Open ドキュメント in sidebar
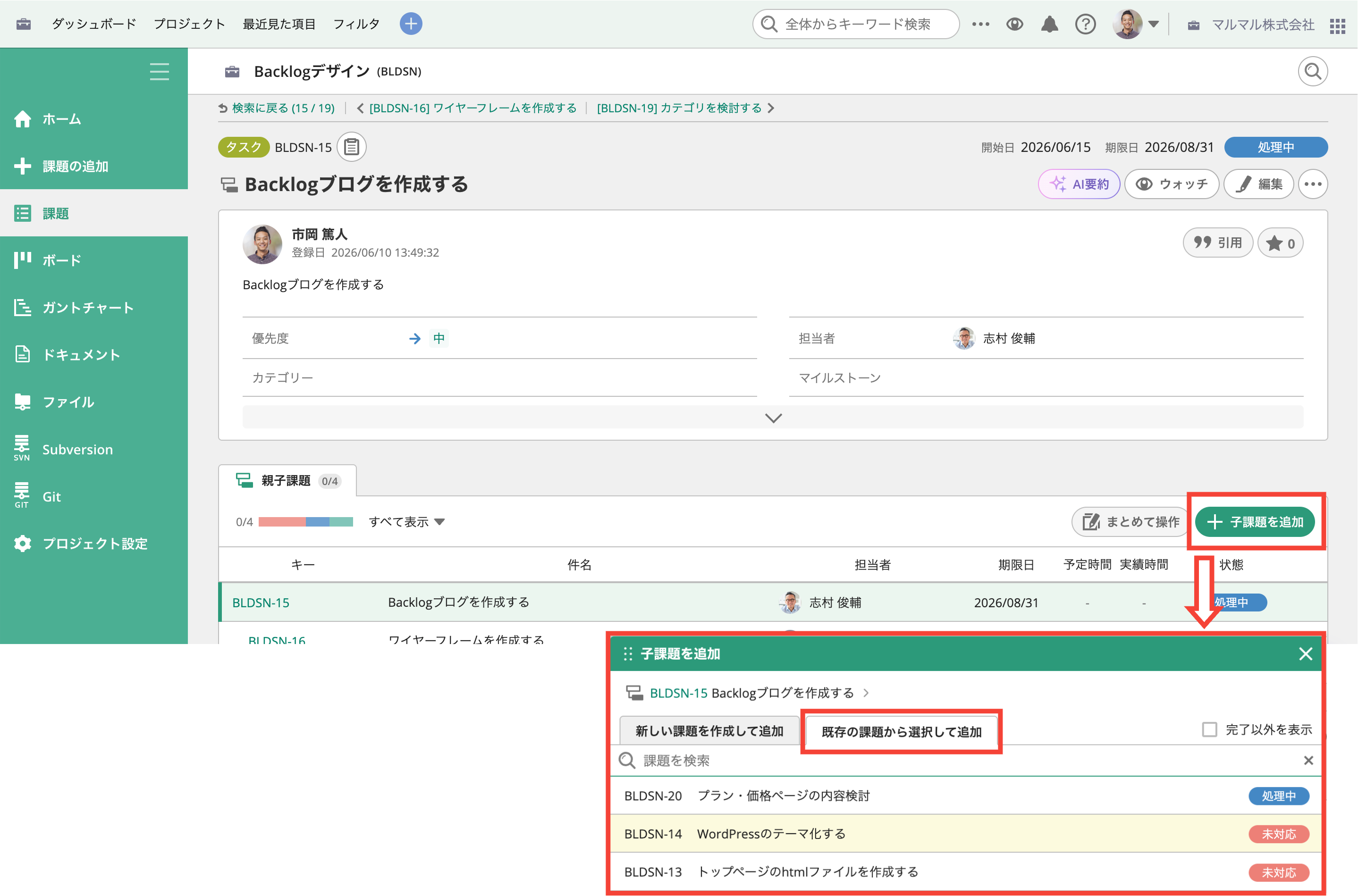This screenshot has height=896, width=1358. (94, 355)
